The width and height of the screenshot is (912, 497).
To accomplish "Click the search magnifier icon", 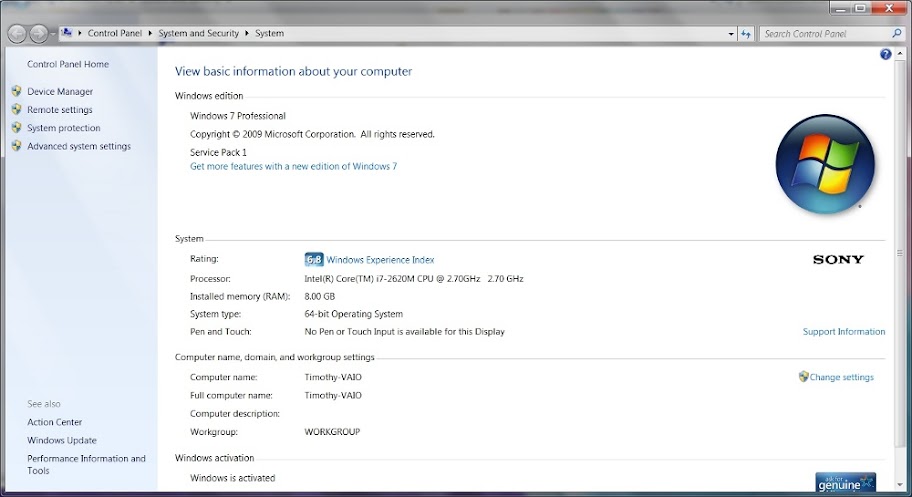I will [897, 34].
